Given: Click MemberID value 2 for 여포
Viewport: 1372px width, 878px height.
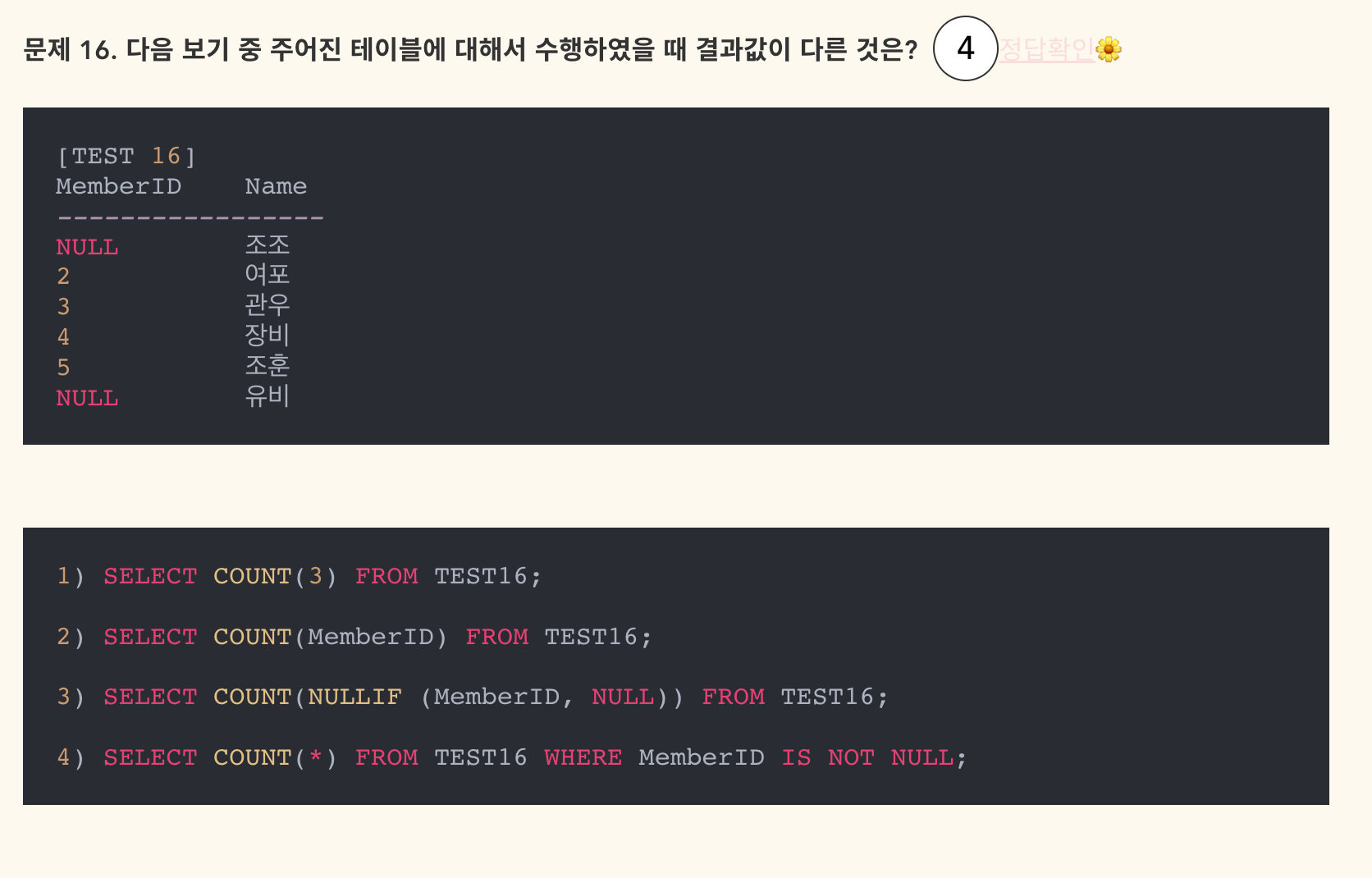Looking at the screenshot, I should (63, 277).
